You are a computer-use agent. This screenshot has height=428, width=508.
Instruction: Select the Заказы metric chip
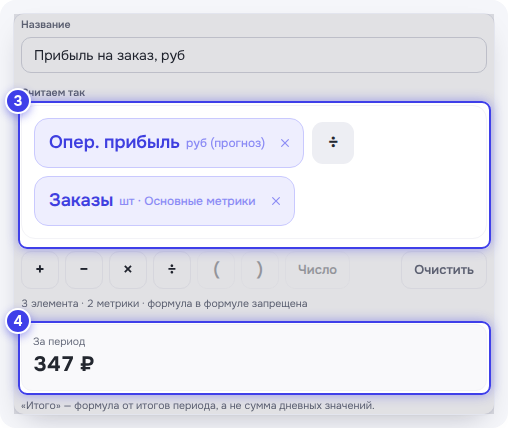(x=164, y=201)
